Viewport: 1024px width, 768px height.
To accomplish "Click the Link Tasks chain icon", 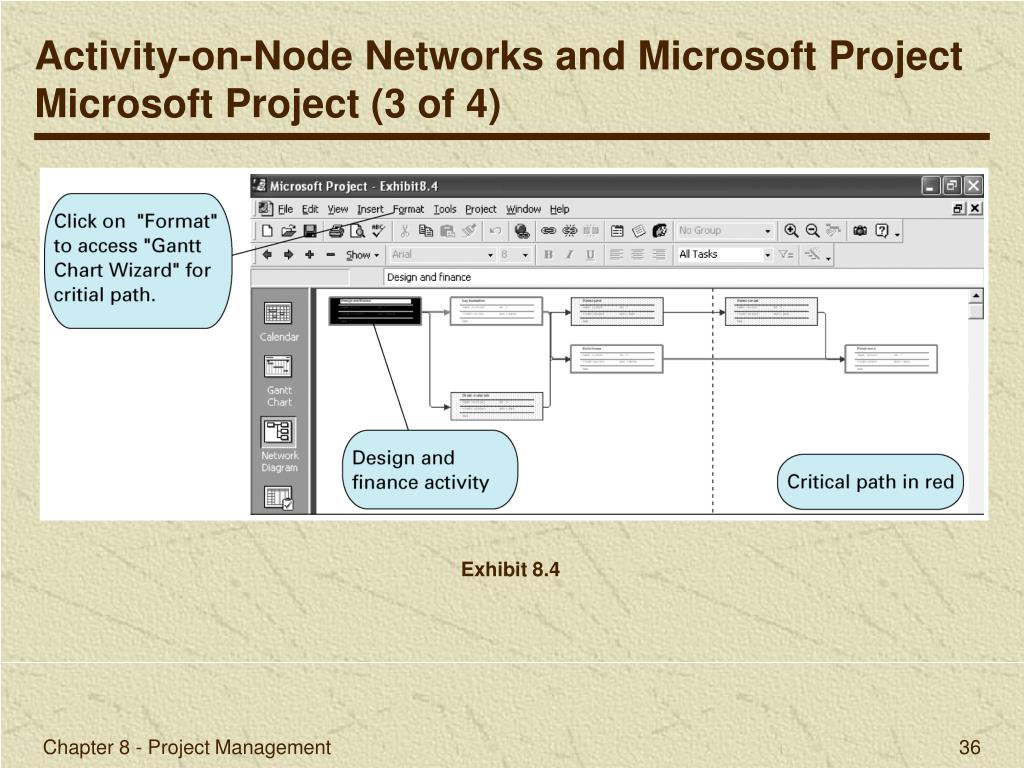I will pos(549,231).
